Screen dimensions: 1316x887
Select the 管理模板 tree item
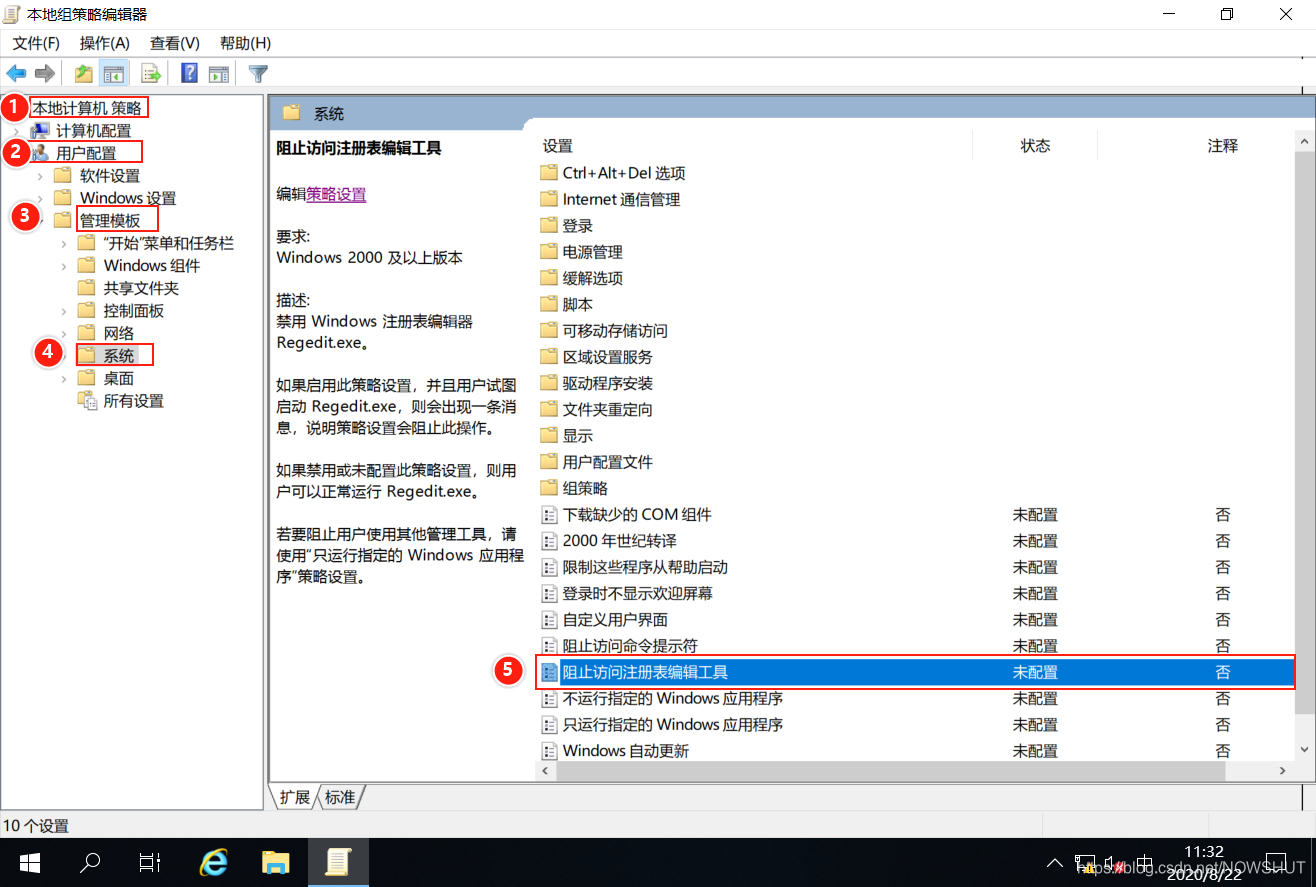point(110,221)
